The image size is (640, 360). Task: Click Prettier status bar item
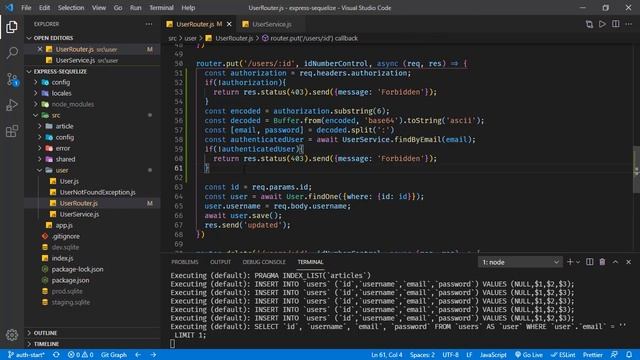[593, 355]
